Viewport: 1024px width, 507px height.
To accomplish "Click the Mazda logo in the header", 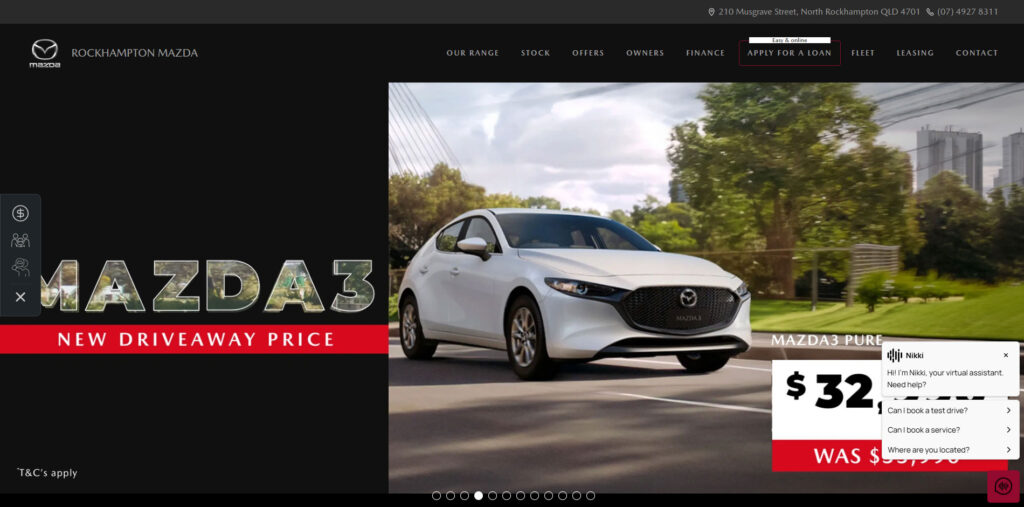I will click(x=45, y=53).
